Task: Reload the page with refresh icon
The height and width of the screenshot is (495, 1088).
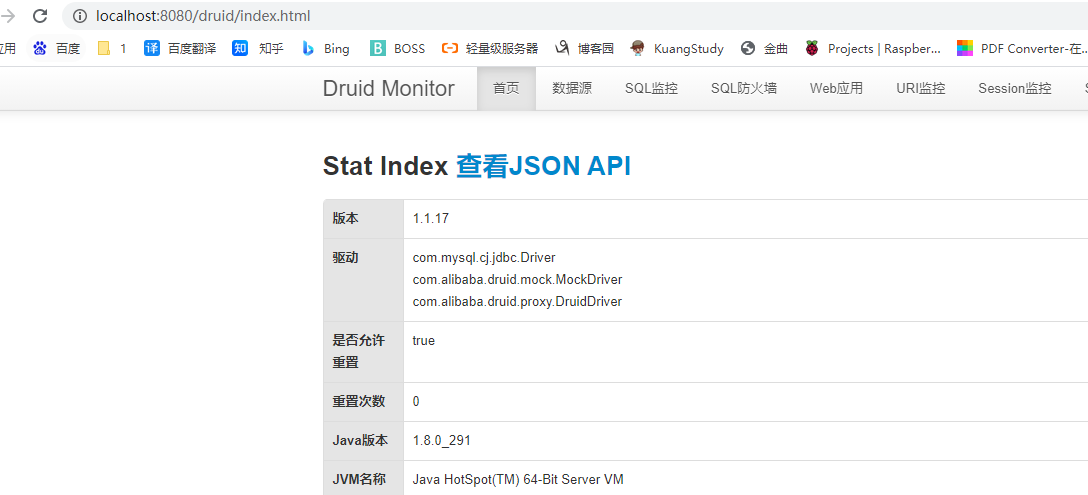Action: tap(40, 16)
